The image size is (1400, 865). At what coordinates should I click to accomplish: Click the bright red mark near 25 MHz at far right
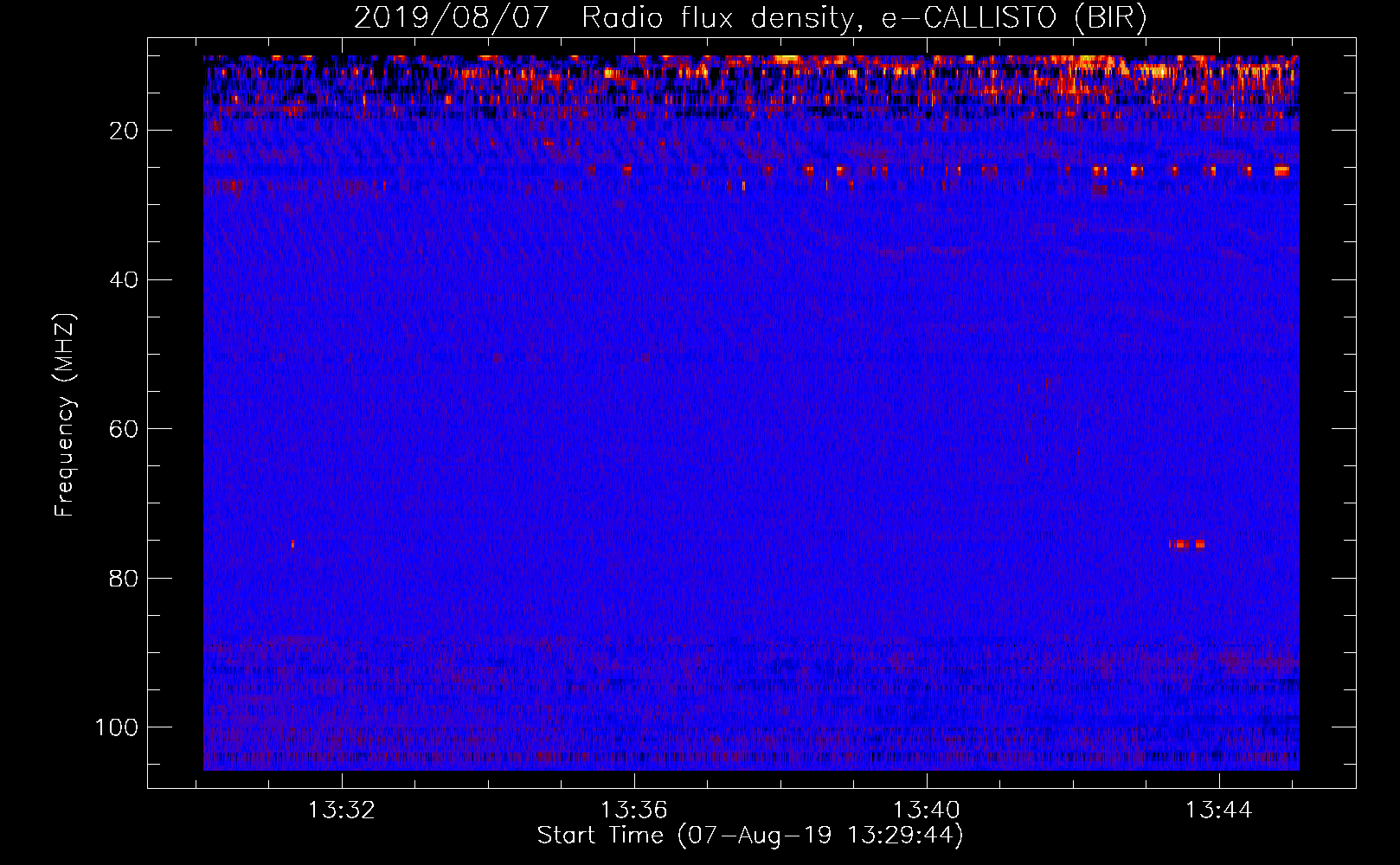click(x=1281, y=170)
